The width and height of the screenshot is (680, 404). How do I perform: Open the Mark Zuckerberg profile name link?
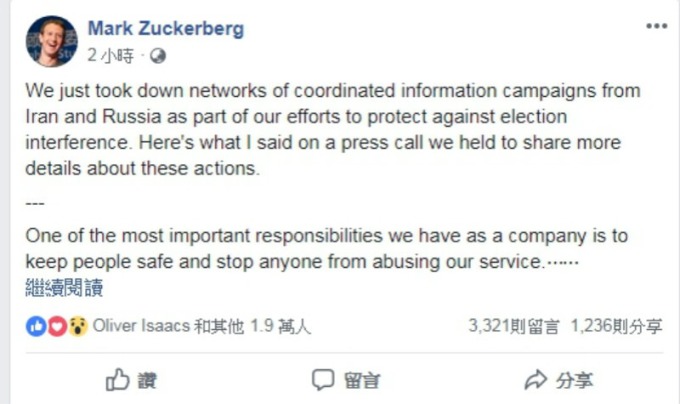165,28
